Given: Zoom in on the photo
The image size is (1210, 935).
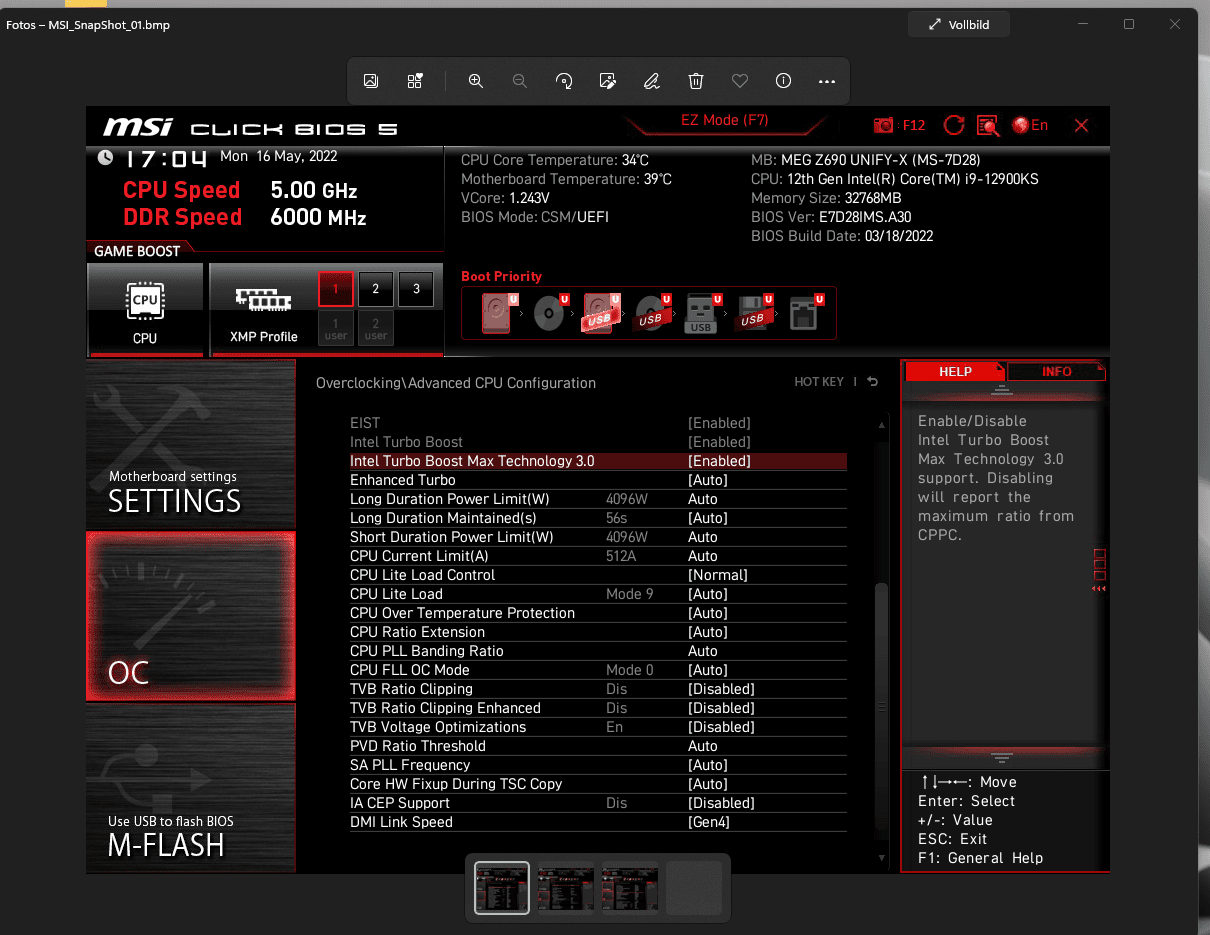Looking at the screenshot, I should [x=476, y=81].
